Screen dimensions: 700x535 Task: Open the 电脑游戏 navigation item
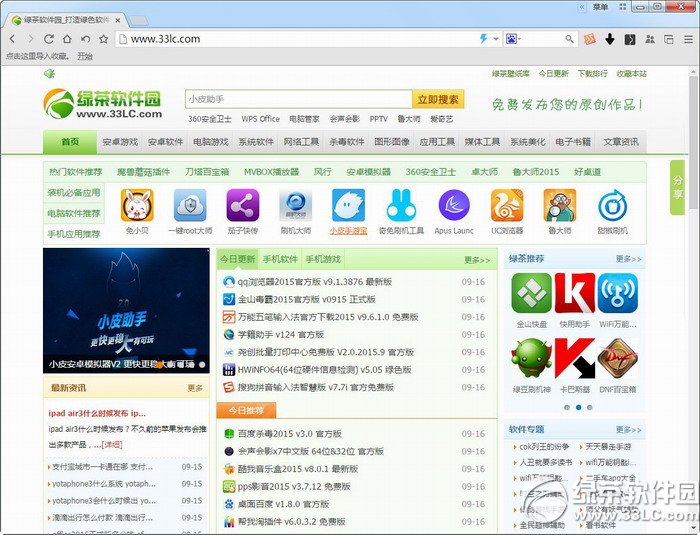tap(211, 142)
